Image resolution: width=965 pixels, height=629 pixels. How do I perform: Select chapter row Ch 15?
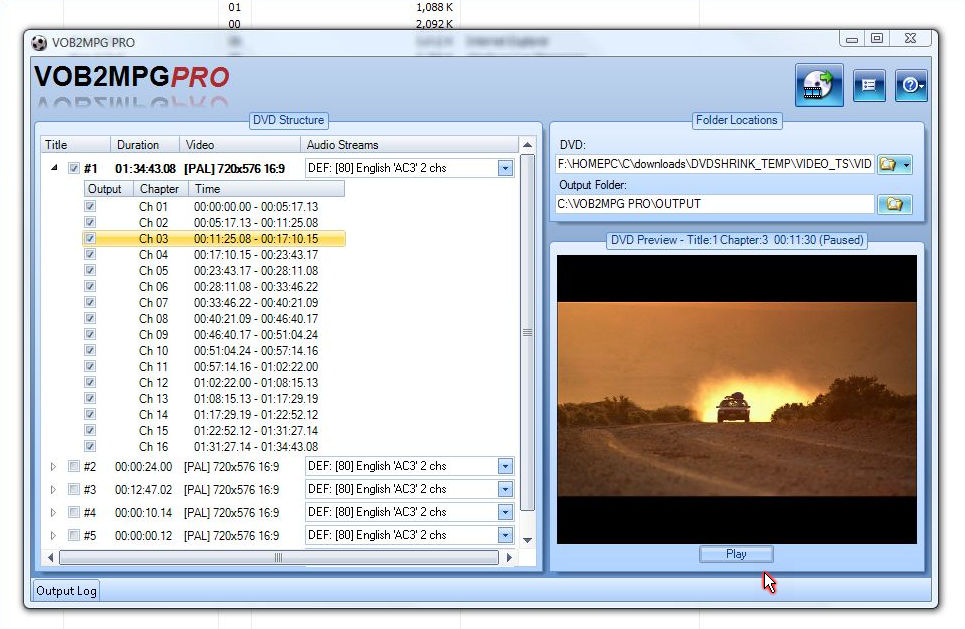[x=214, y=430]
